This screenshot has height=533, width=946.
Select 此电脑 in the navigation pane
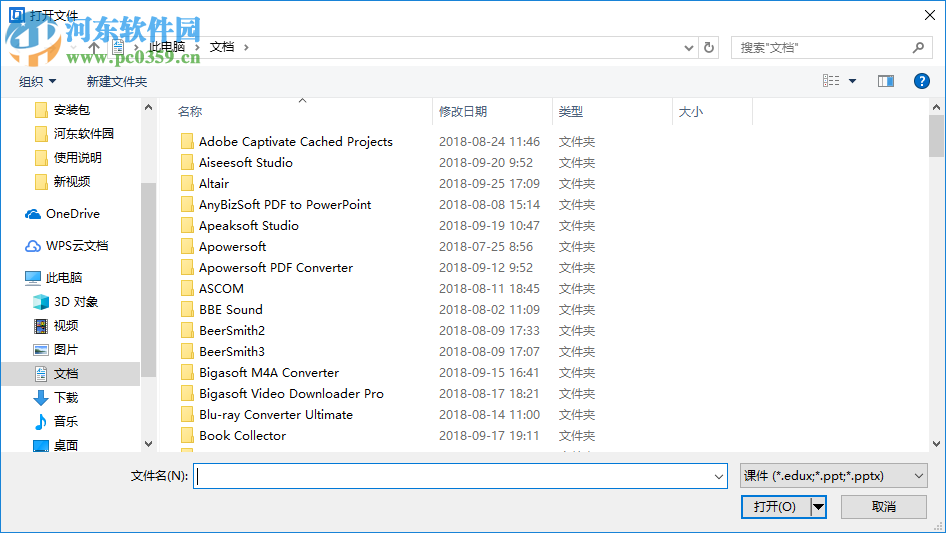tap(54, 278)
